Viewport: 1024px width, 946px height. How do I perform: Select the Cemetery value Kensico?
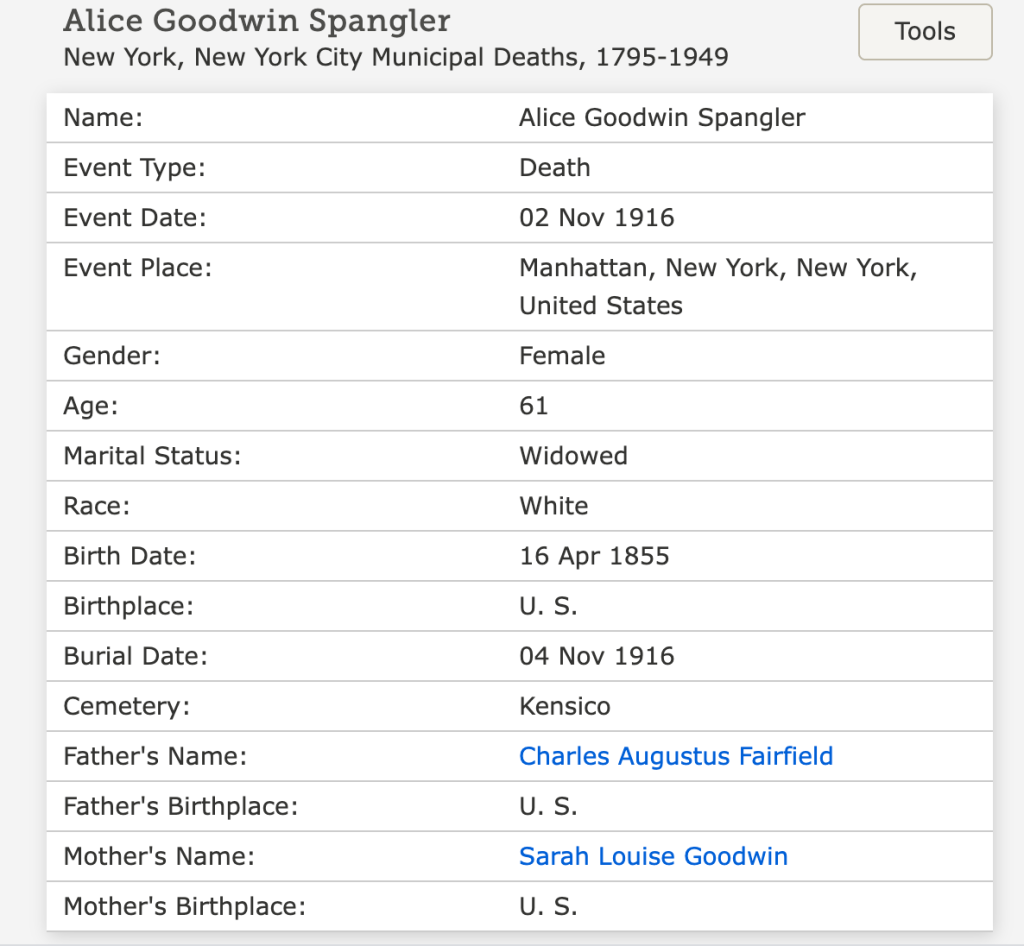[565, 706]
